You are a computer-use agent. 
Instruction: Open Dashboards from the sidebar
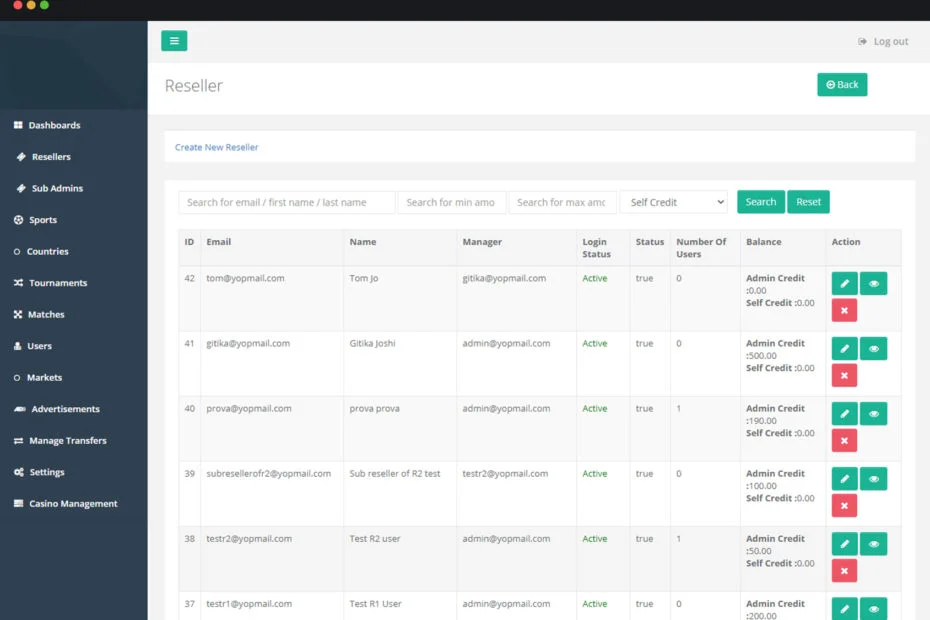(x=47, y=125)
